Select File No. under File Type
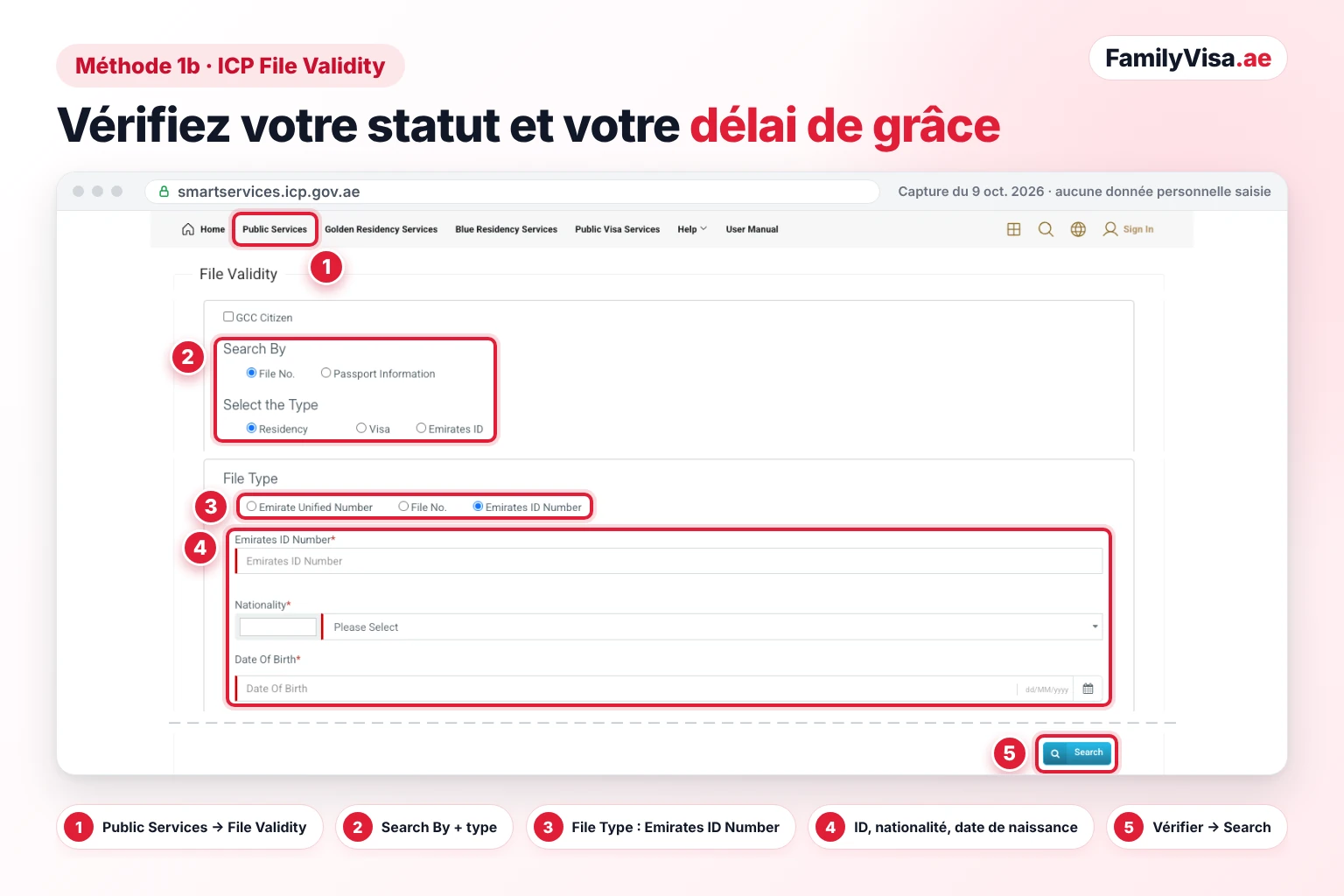1344x896 pixels. point(403,507)
